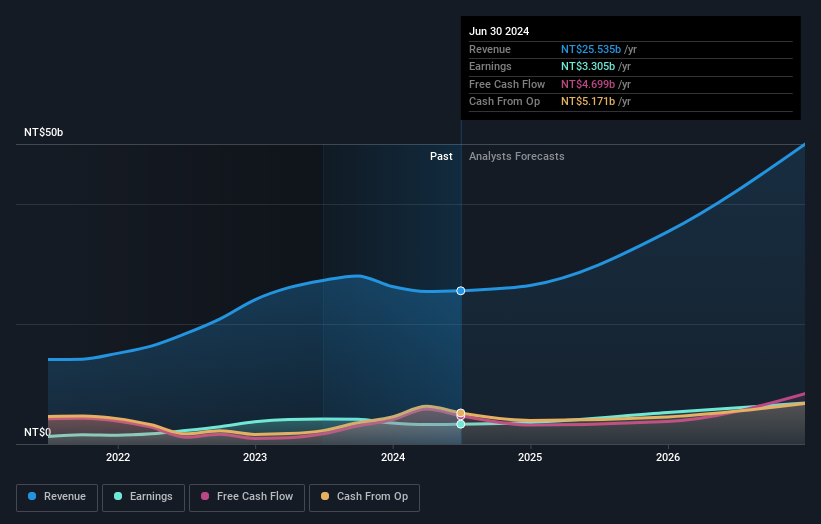Toggle the Revenue legend button

click(x=57, y=497)
